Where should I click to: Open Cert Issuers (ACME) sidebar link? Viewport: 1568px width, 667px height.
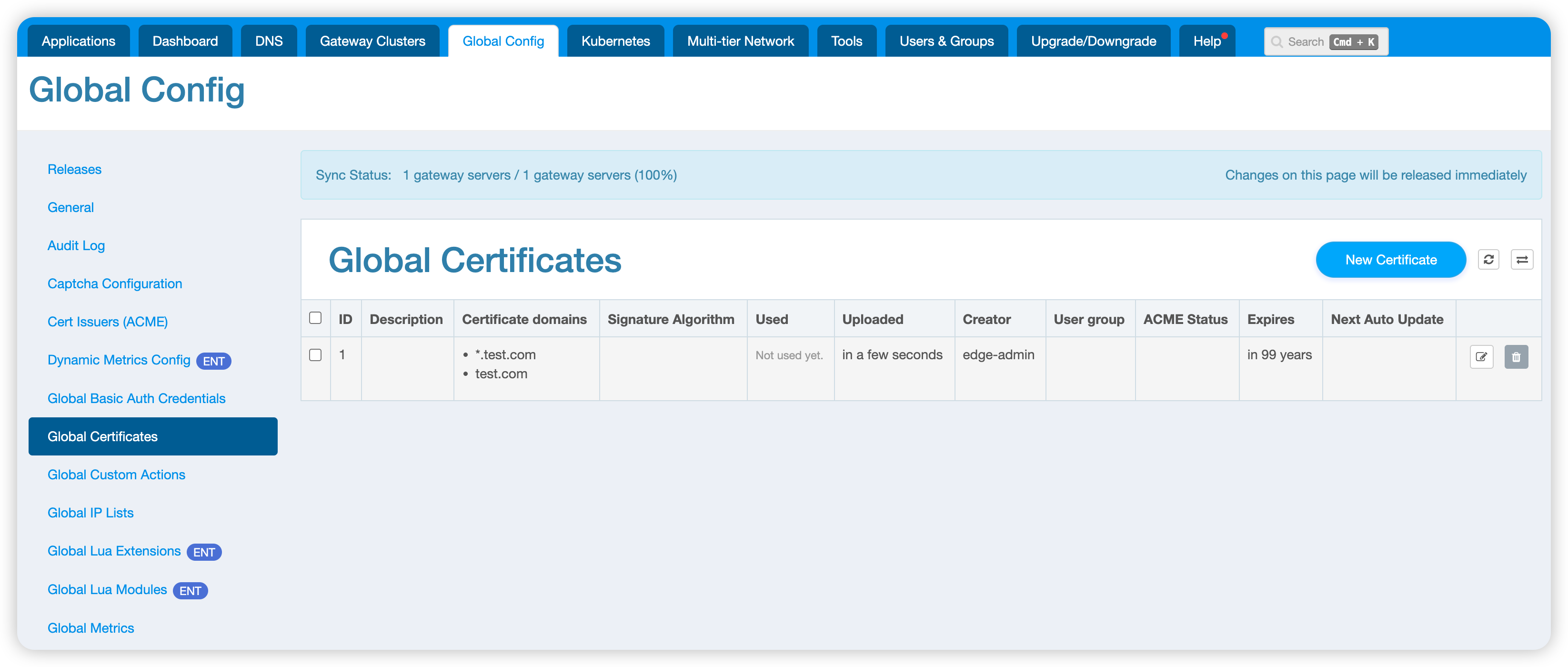108,322
